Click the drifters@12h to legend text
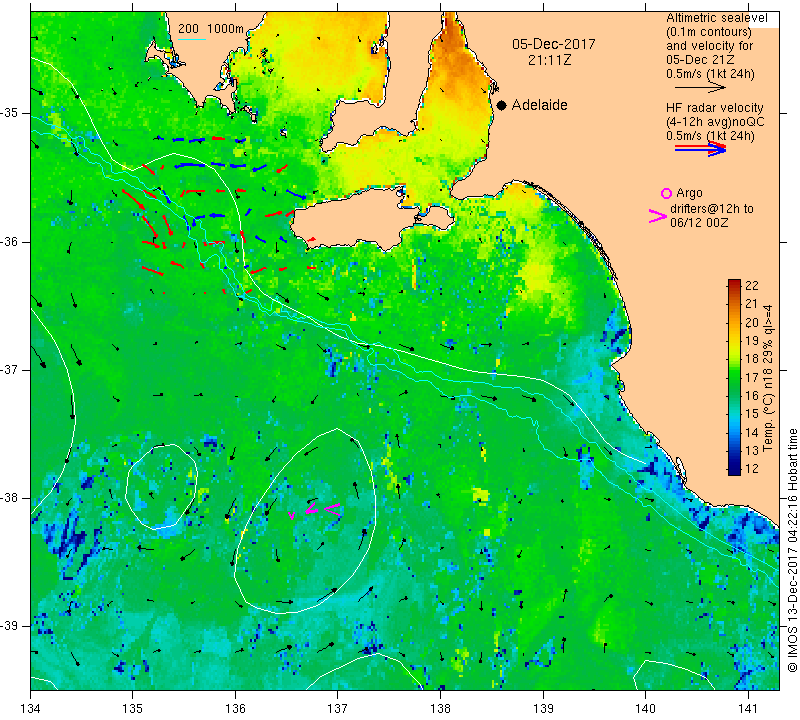800x720 pixels. (712, 209)
